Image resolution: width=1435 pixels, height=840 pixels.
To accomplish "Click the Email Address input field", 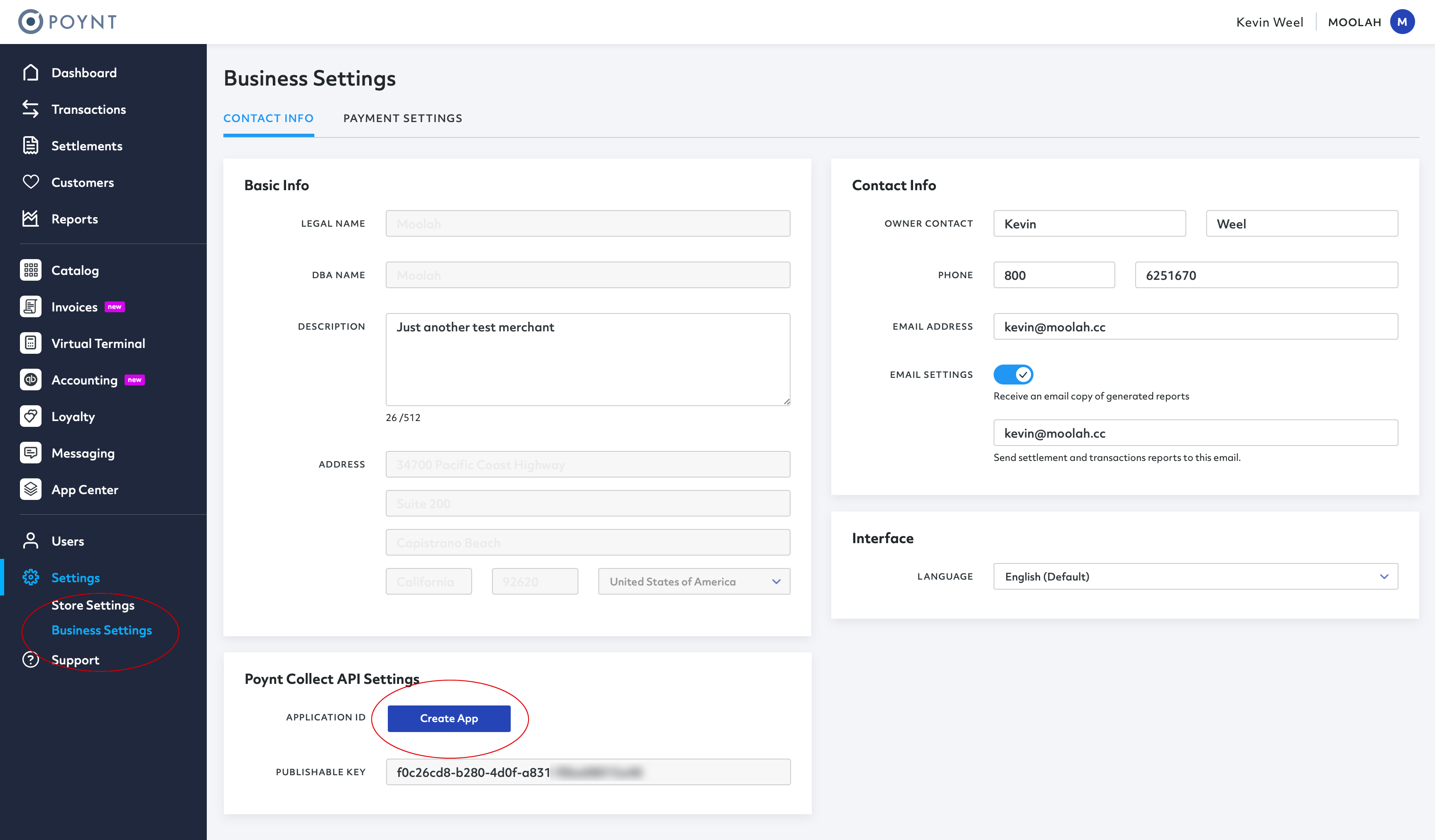I will 1195,326.
